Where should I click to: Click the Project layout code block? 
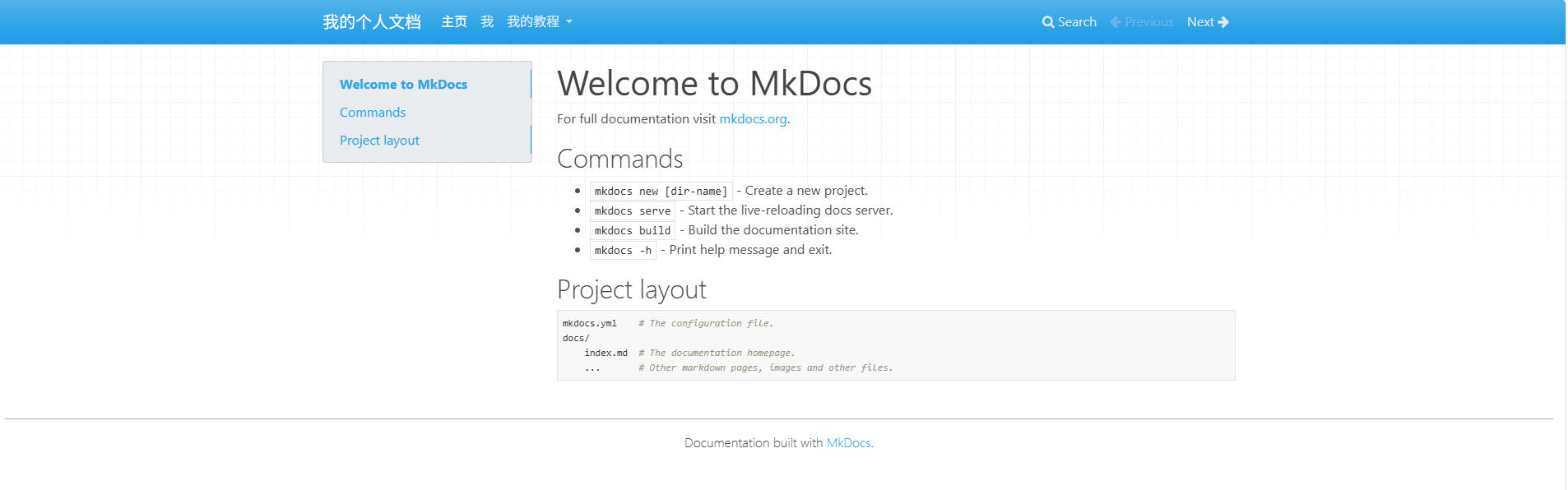tap(896, 345)
